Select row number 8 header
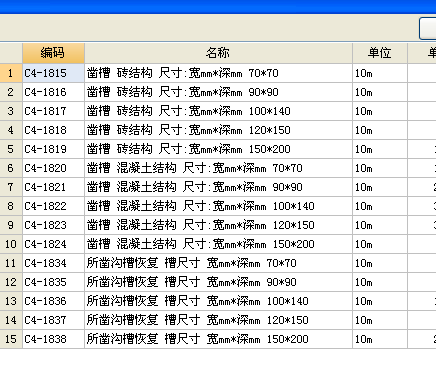This screenshot has width=436, height=373. click(11, 206)
